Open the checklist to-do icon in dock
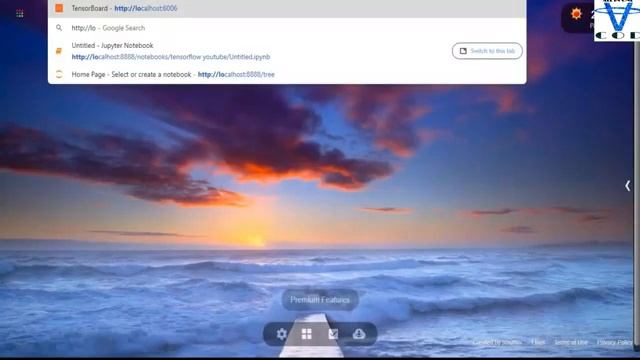 tap(333, 334)
